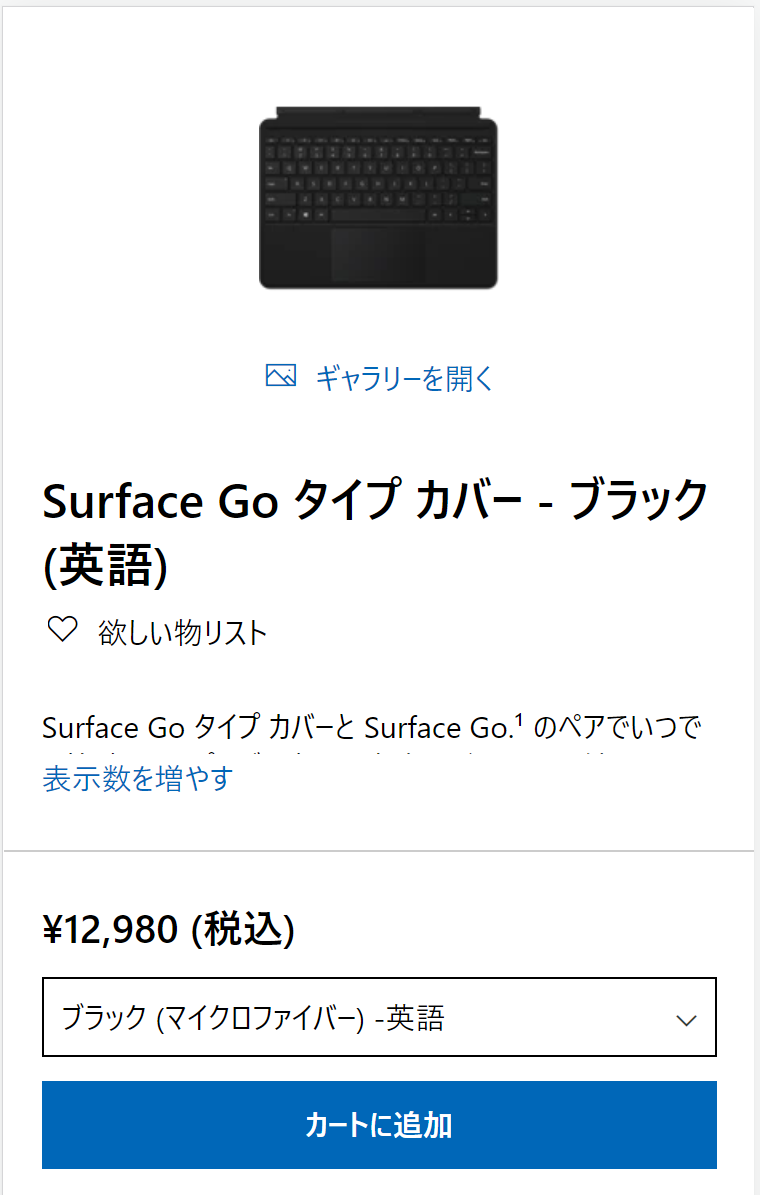Add item via 欲しい物リスト label
760x1195 pixels.
click(x=182, y=632)
